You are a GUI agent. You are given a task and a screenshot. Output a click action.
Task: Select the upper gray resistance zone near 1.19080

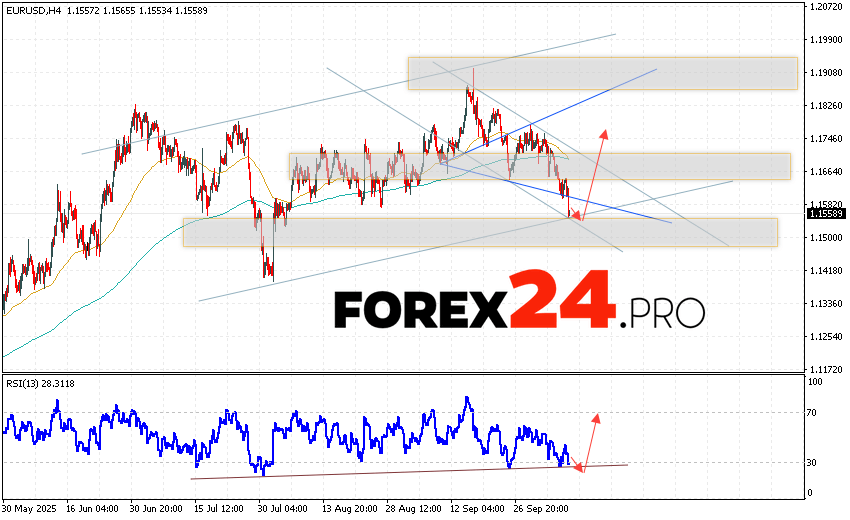(x=602, y=73)
